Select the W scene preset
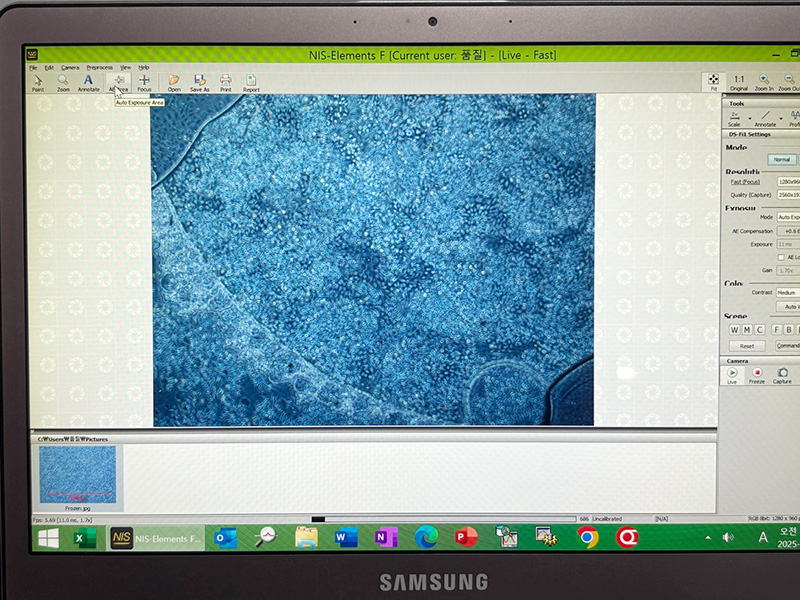 click(733, 329)
